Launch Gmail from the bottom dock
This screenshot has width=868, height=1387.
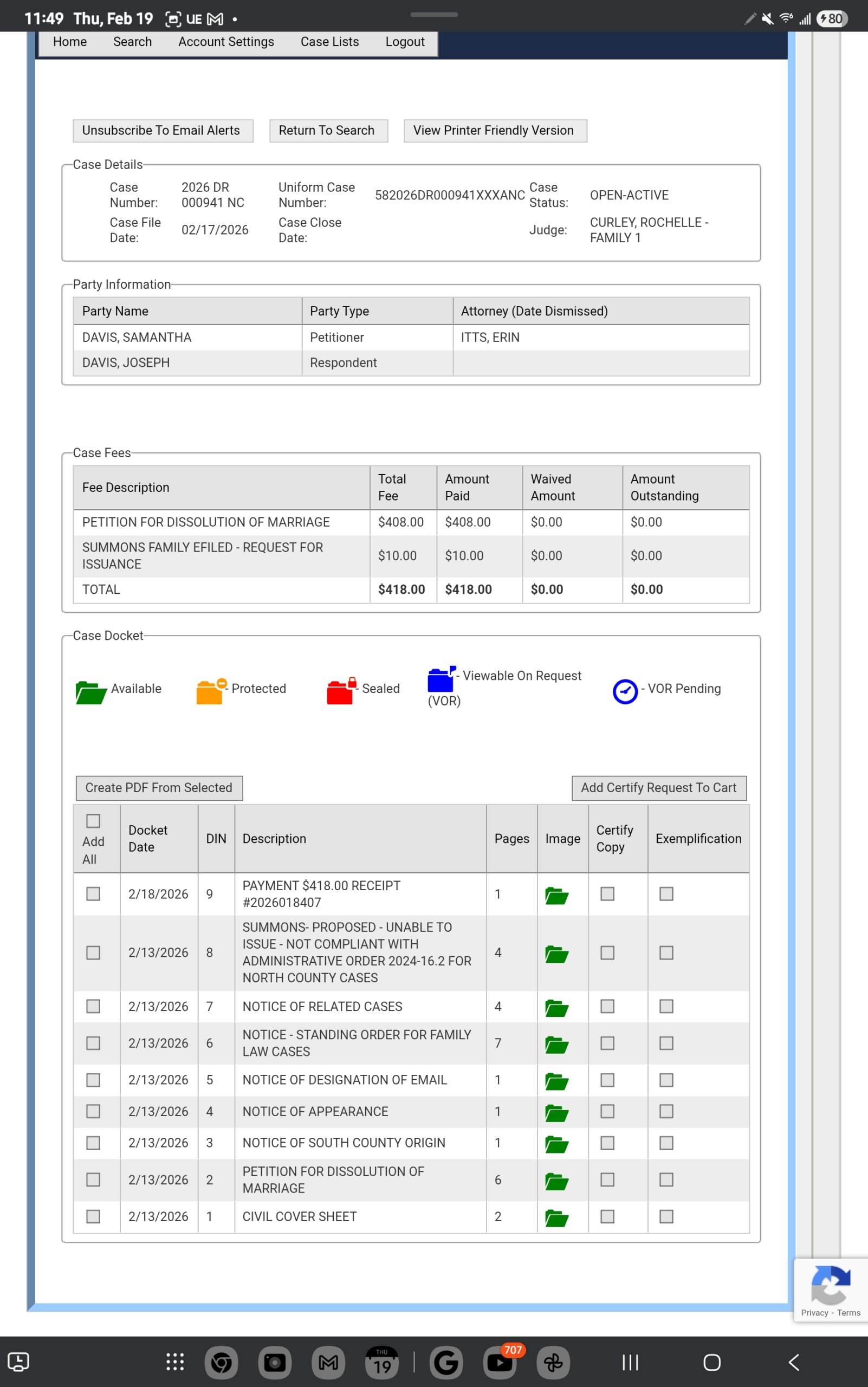point(328,1362)
